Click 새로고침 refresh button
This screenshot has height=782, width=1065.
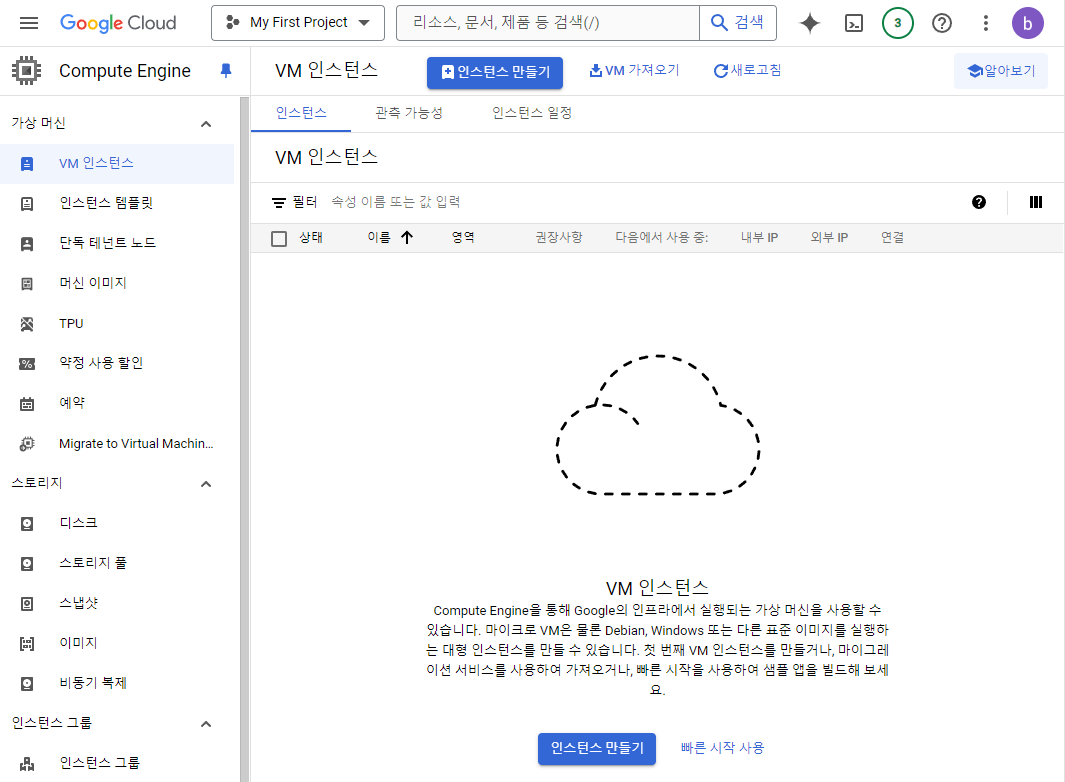(747, 71)
